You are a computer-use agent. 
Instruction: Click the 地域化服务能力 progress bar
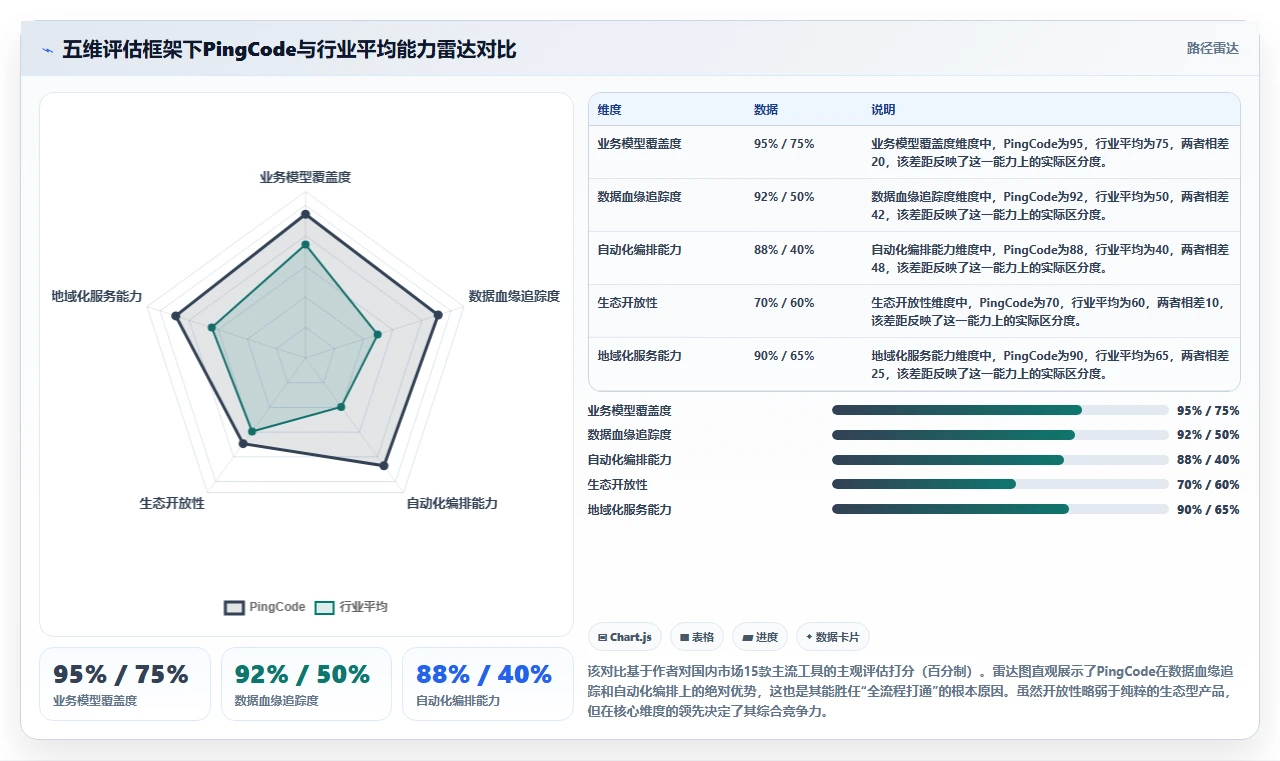pos(1000,509)
